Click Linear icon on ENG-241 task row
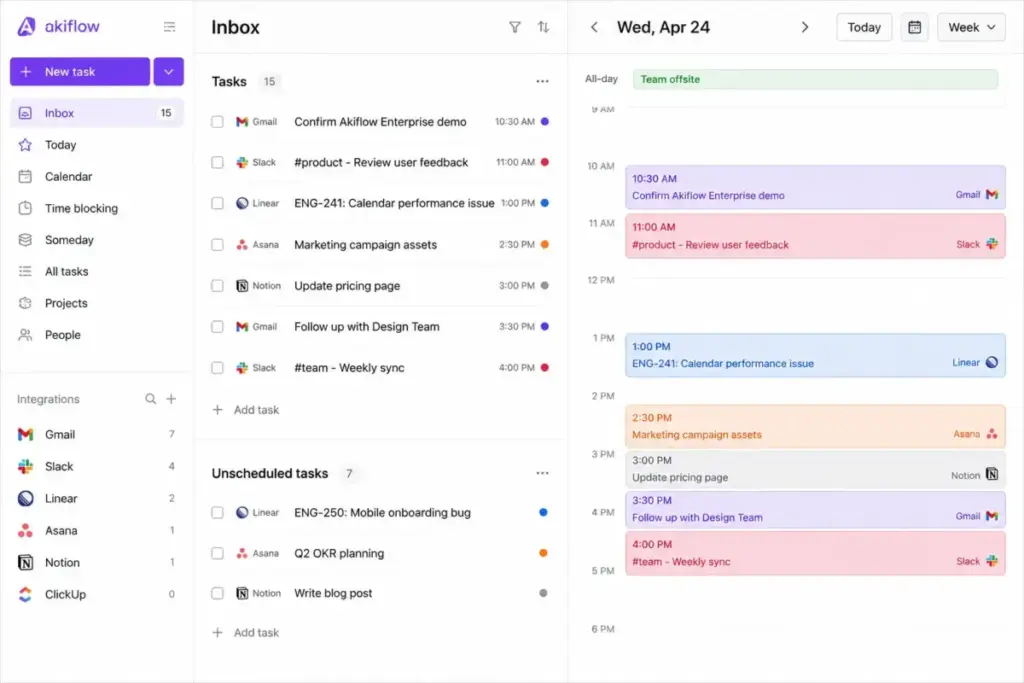Image resolution: width=1024 pixels, height=683 pixels. (242, 203)
